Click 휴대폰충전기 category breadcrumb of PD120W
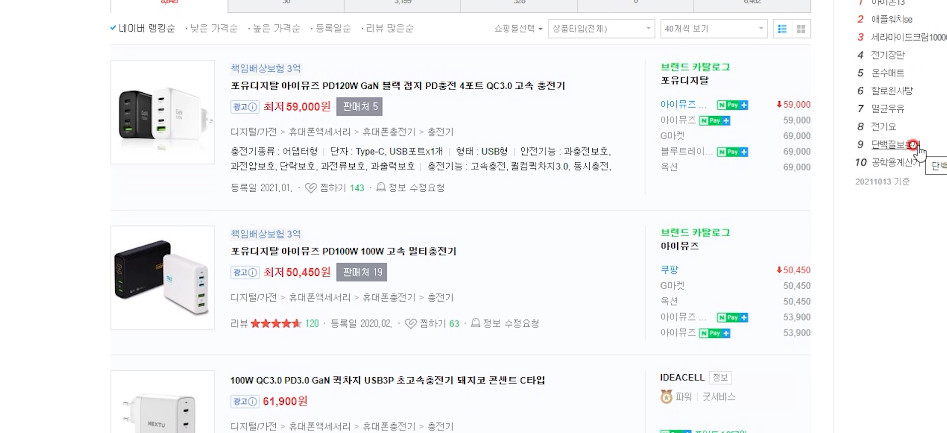Image resolution: width=947 pixels, height=433 pixels. point(389,132)
